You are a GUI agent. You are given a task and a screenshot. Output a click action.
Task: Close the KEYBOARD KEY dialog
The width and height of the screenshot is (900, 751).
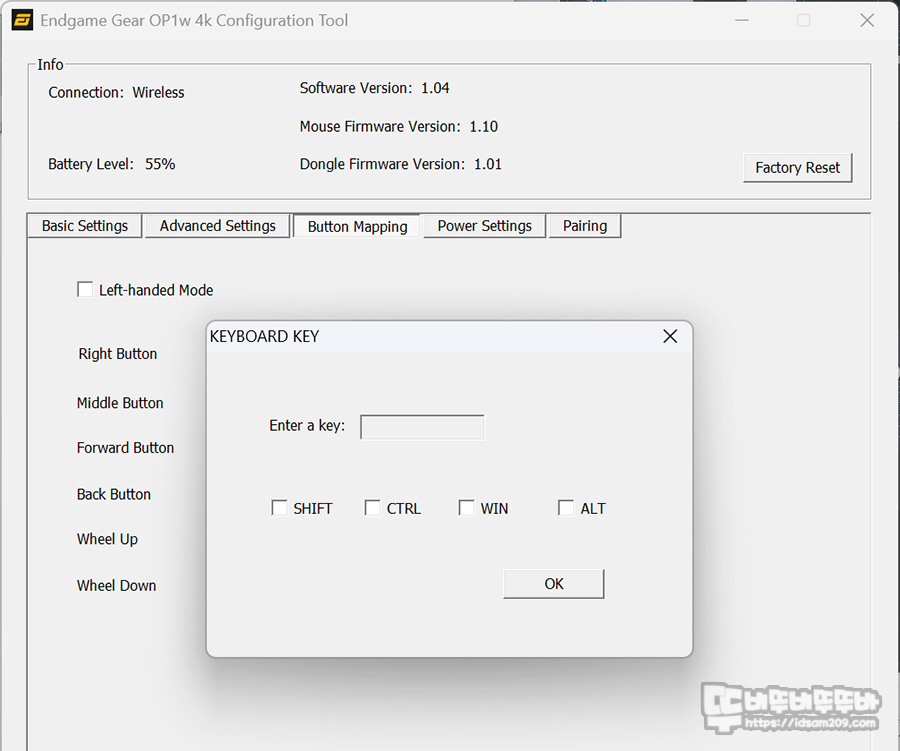[x=670, y=336]
